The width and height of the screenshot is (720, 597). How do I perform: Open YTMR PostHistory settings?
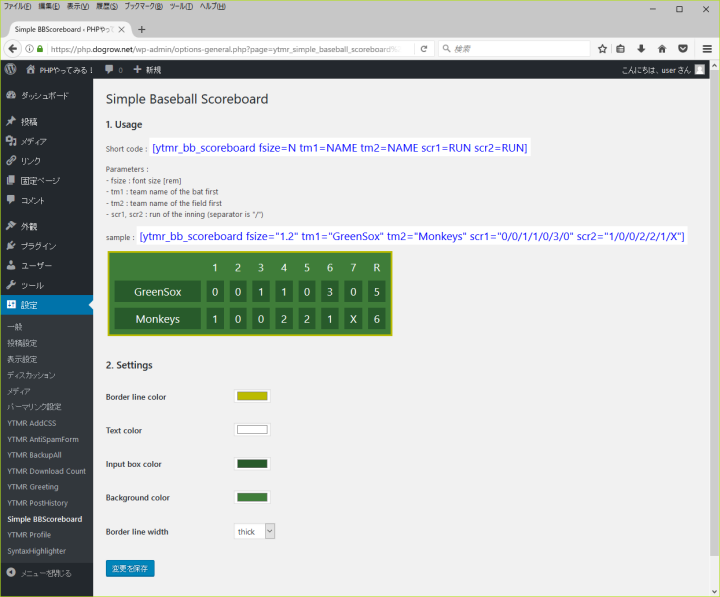38,503
